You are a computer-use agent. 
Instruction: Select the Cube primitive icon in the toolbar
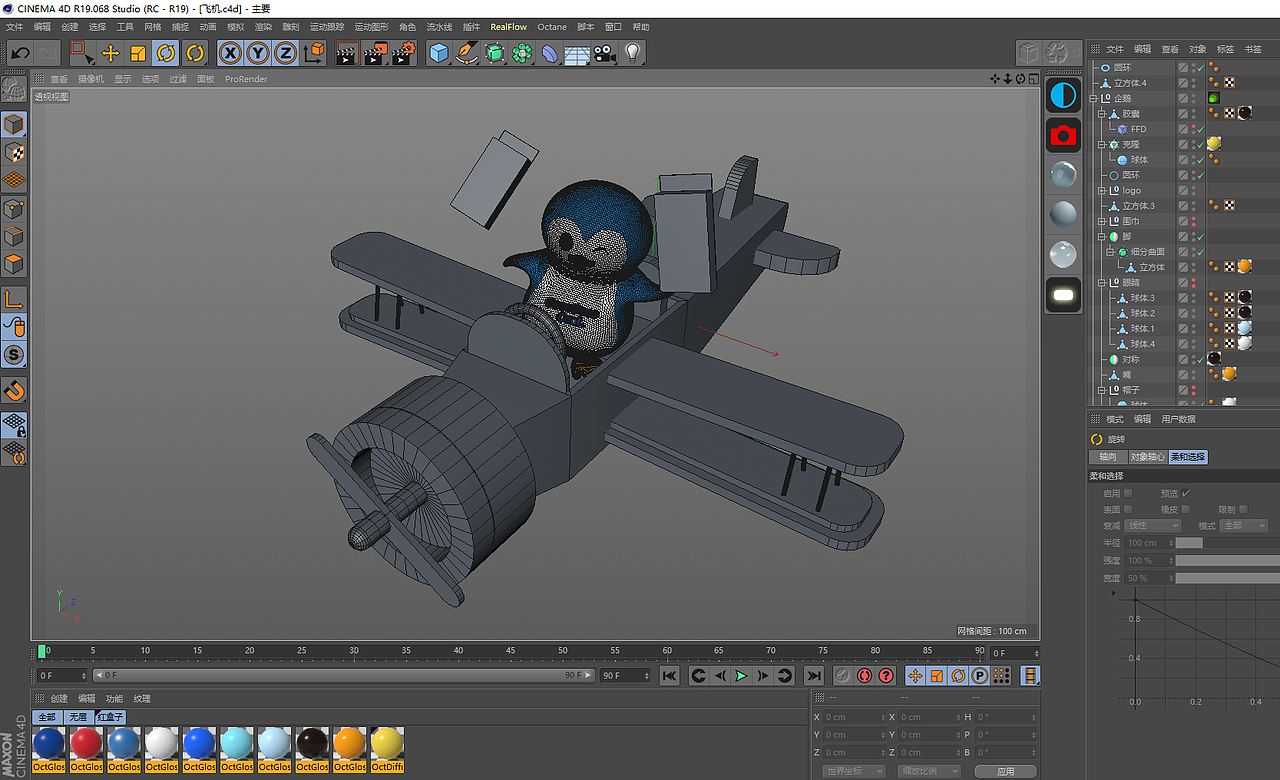[438, 54]
